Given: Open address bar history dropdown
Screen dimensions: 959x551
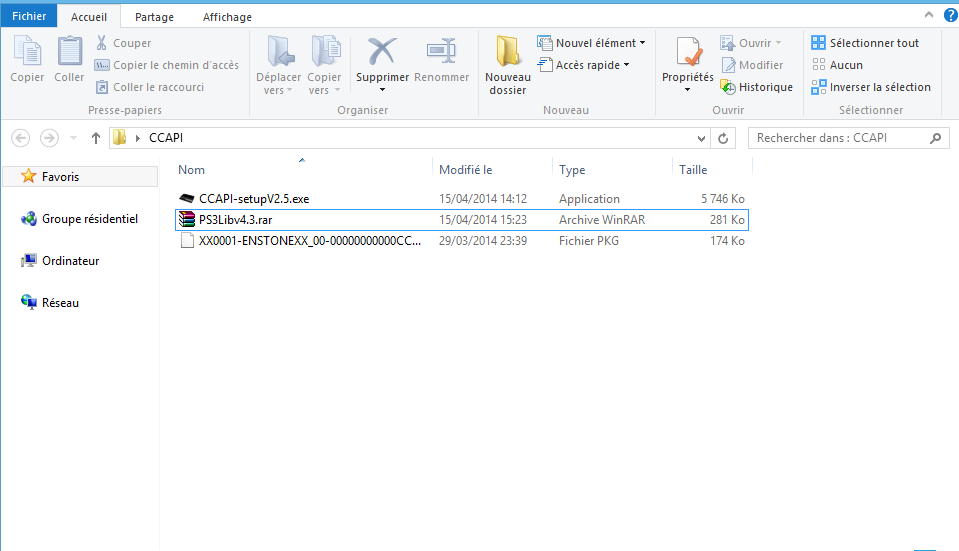Looking at the screenshot, I should click(x=701, y=138).
